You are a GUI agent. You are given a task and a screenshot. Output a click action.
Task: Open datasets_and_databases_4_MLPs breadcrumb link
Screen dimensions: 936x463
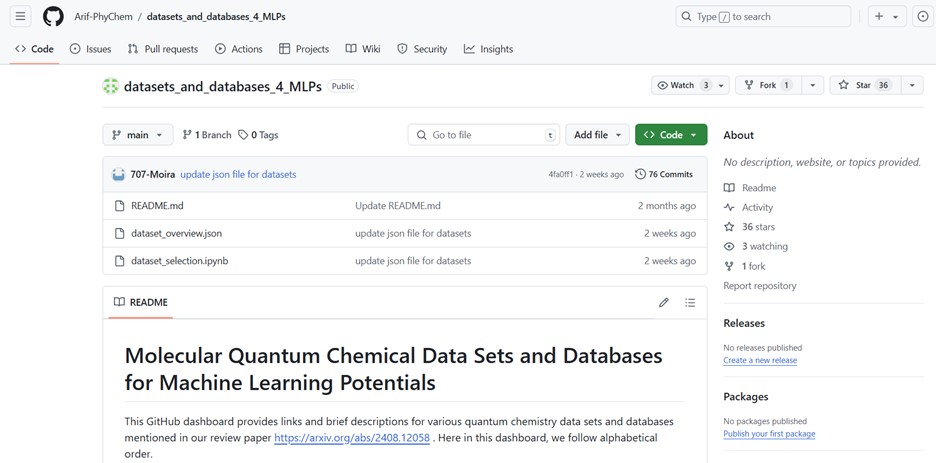tap(216, 17)
